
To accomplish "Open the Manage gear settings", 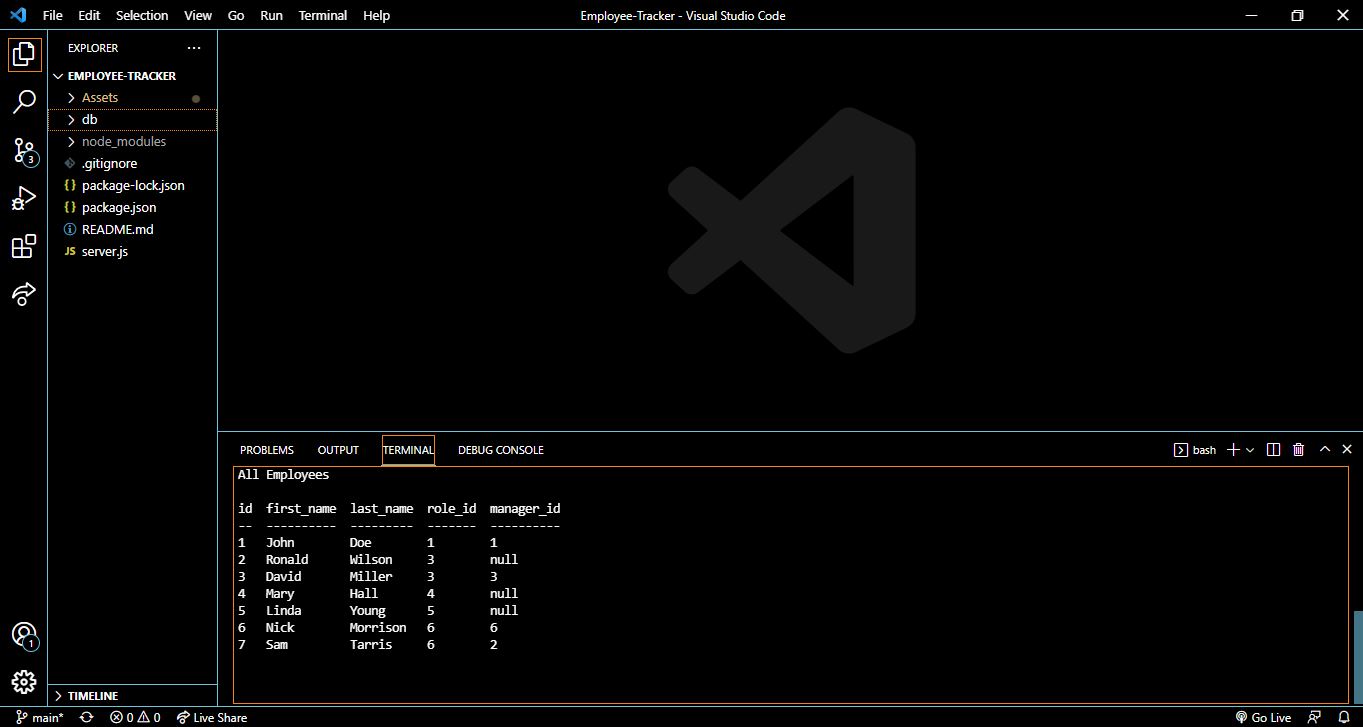I will tap(24, 682).
